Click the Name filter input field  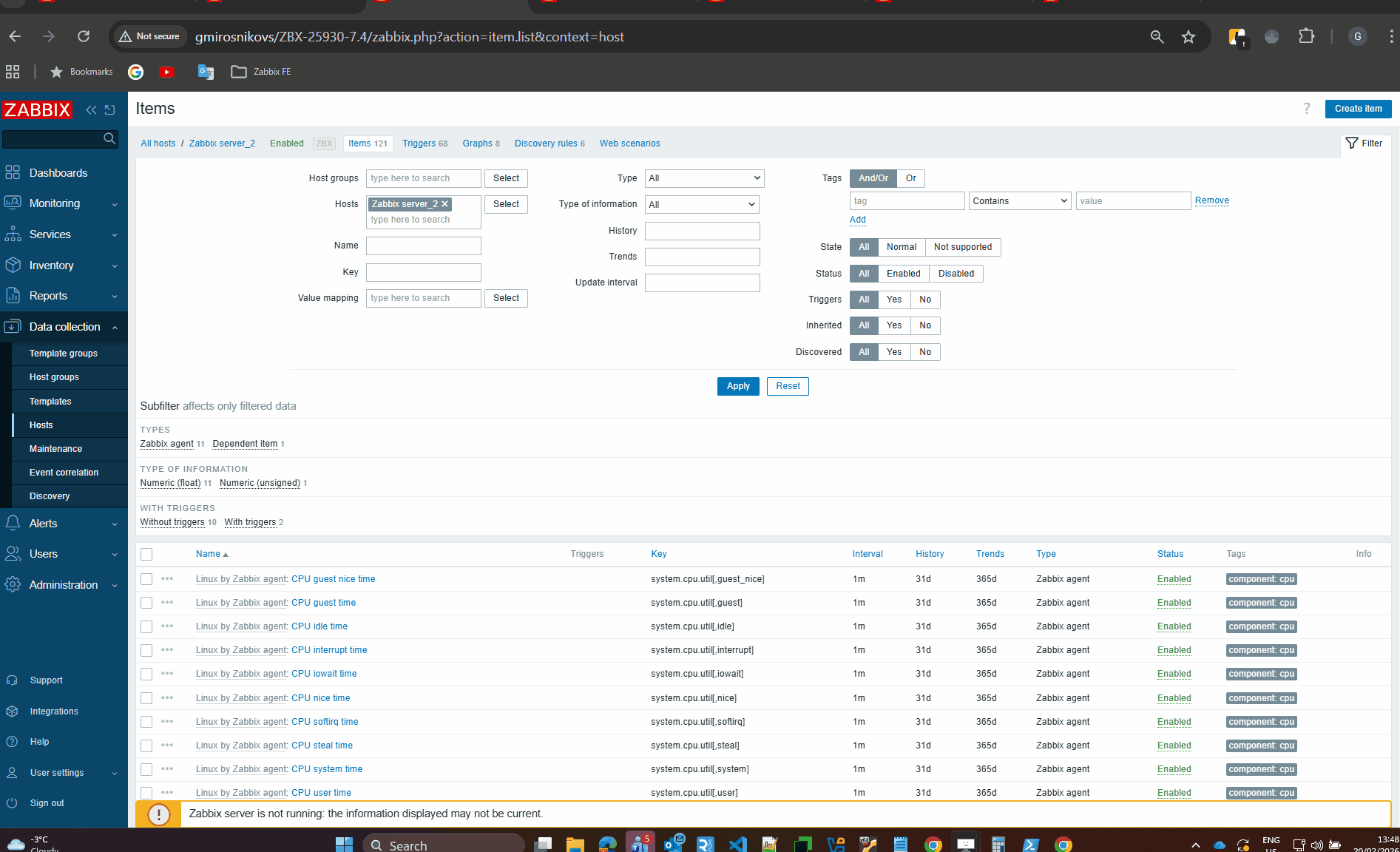423,246
